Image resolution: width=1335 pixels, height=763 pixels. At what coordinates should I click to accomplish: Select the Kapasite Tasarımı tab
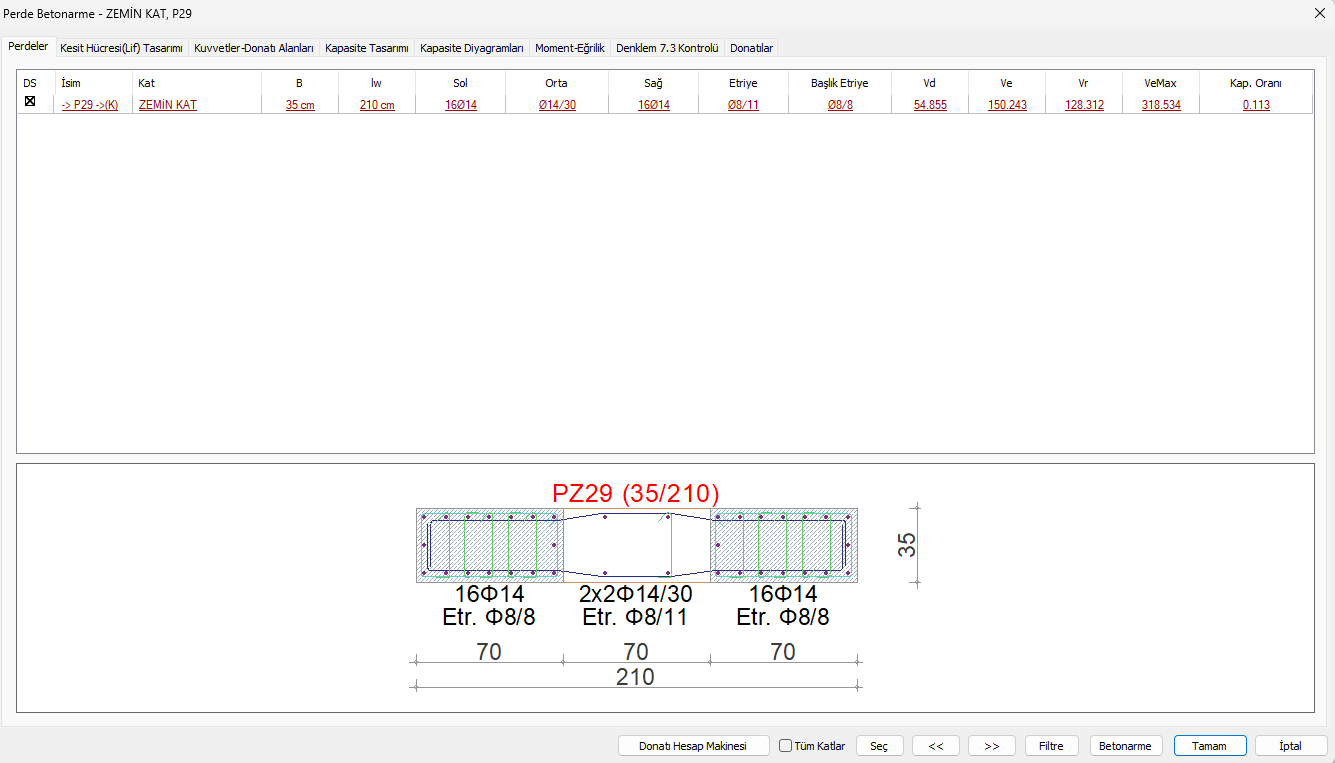(367, 48)
